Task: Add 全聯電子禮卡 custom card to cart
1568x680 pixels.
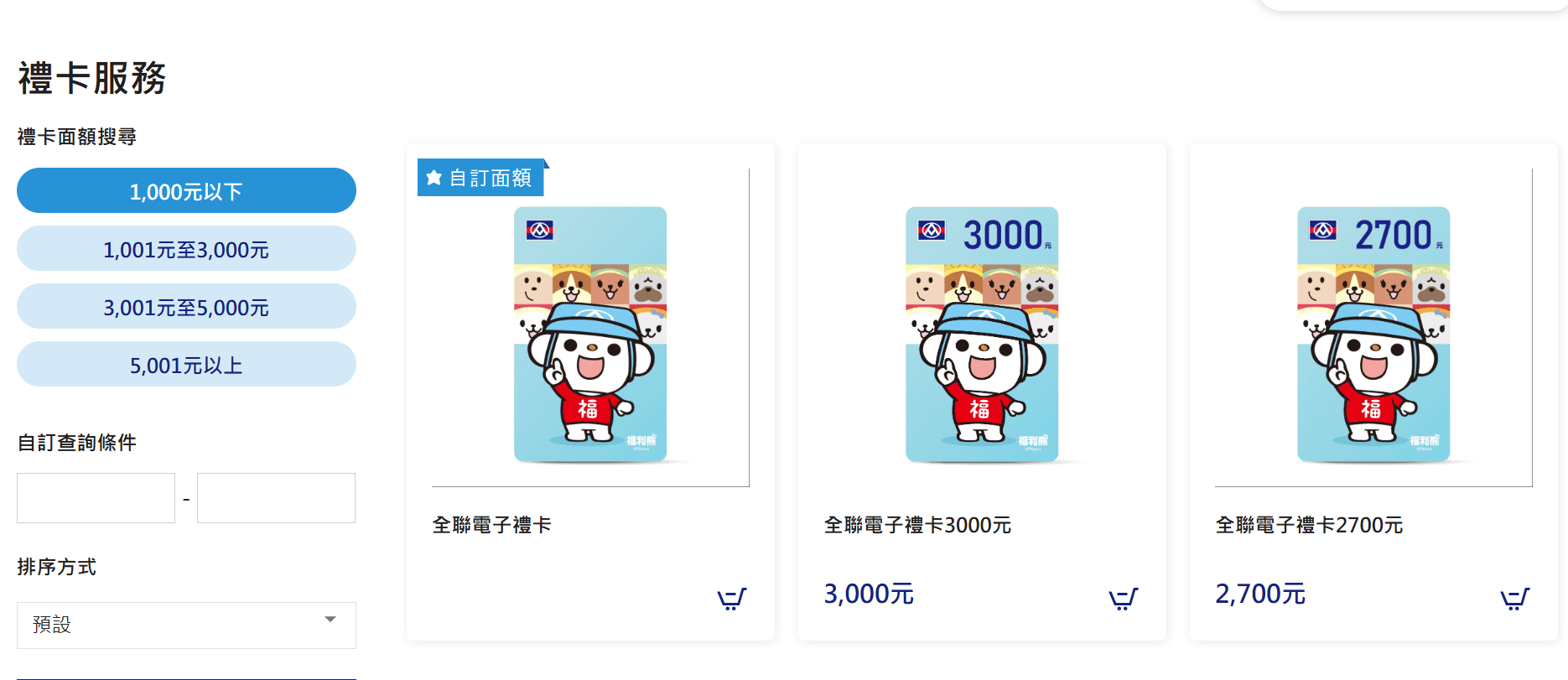Action: click(x=731, y=598)
